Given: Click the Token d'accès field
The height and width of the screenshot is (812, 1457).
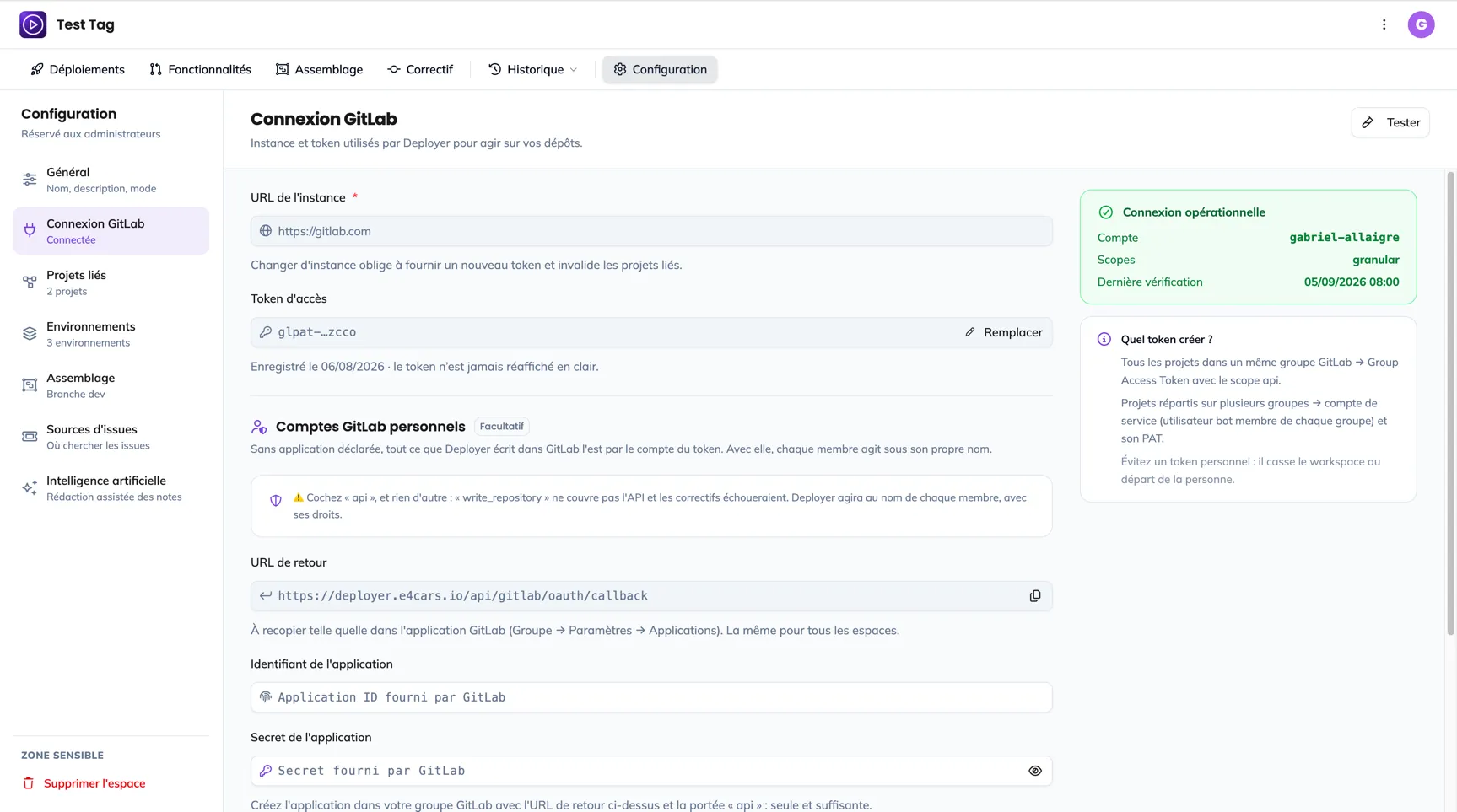Looking at the screenshot, I should [651, 332].
